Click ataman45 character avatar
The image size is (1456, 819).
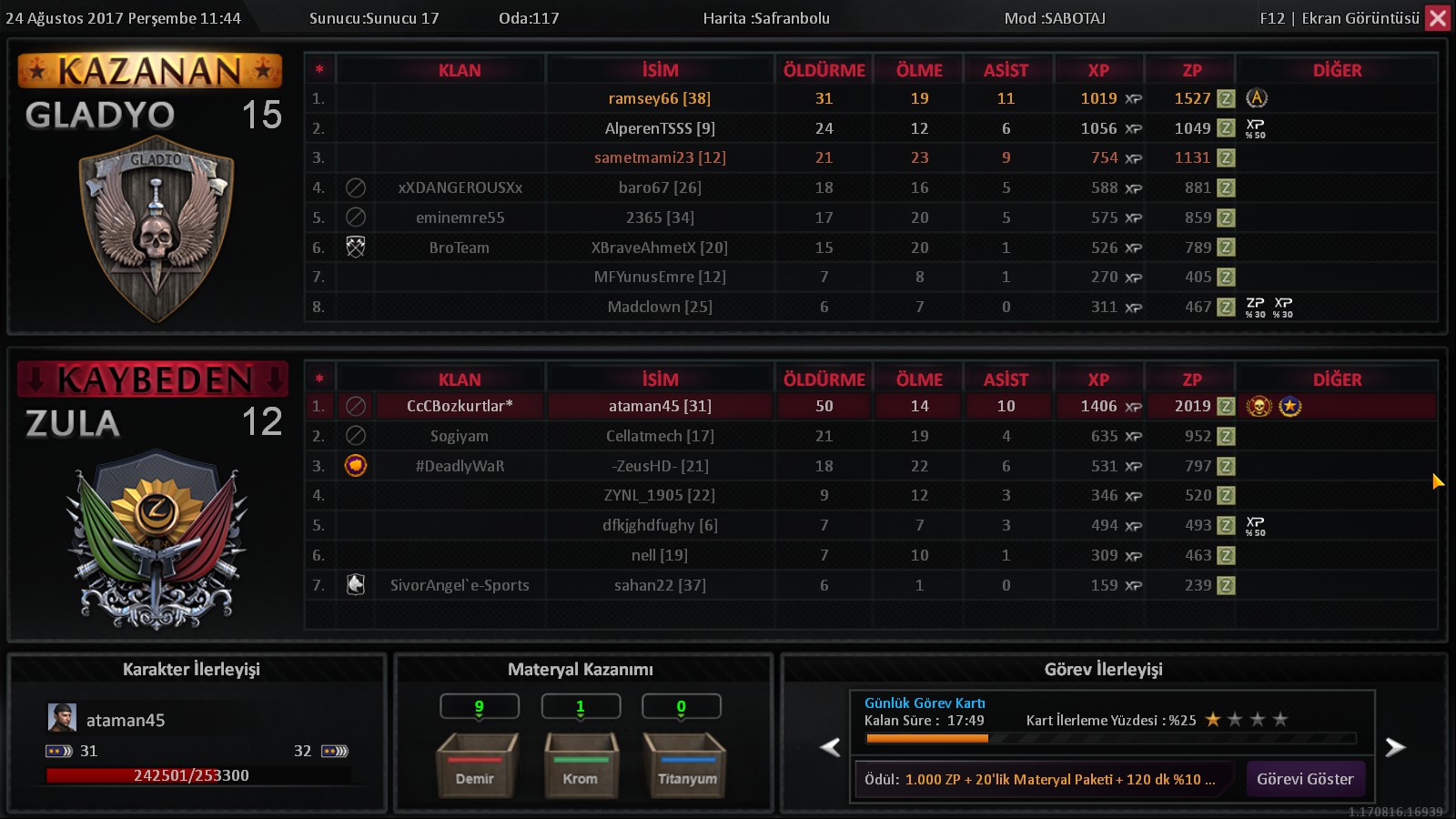coord(62,718)
